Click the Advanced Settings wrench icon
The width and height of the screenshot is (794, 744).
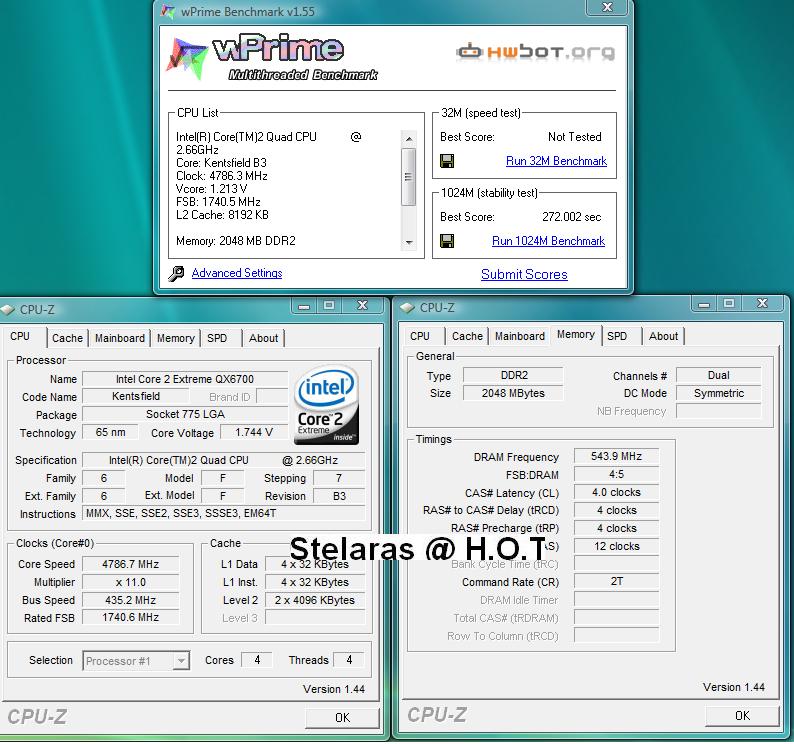pyautogui.click(x=176, y=273)
